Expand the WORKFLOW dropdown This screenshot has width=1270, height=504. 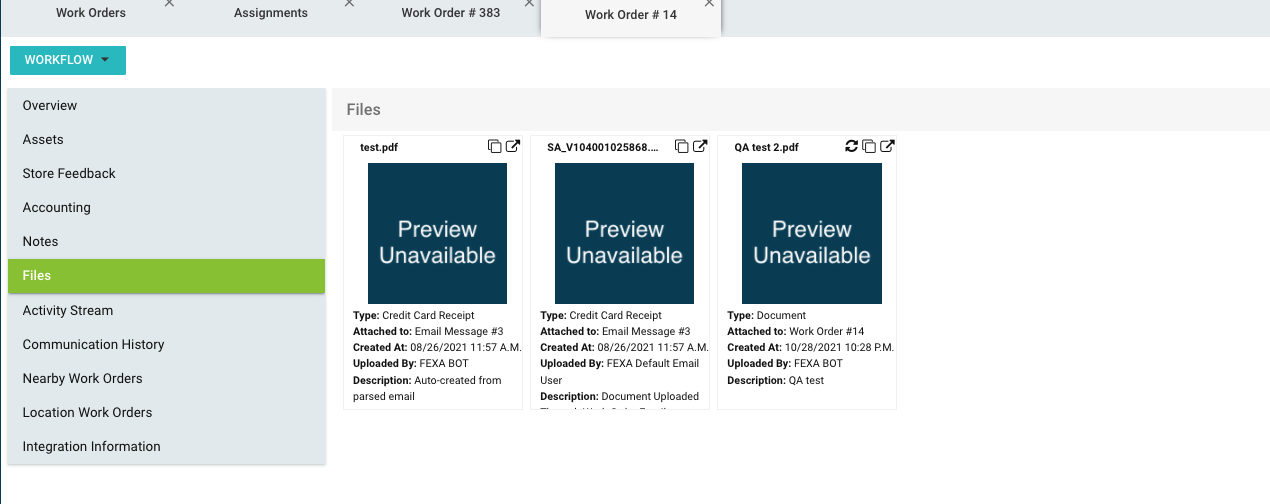pos(68,60)
